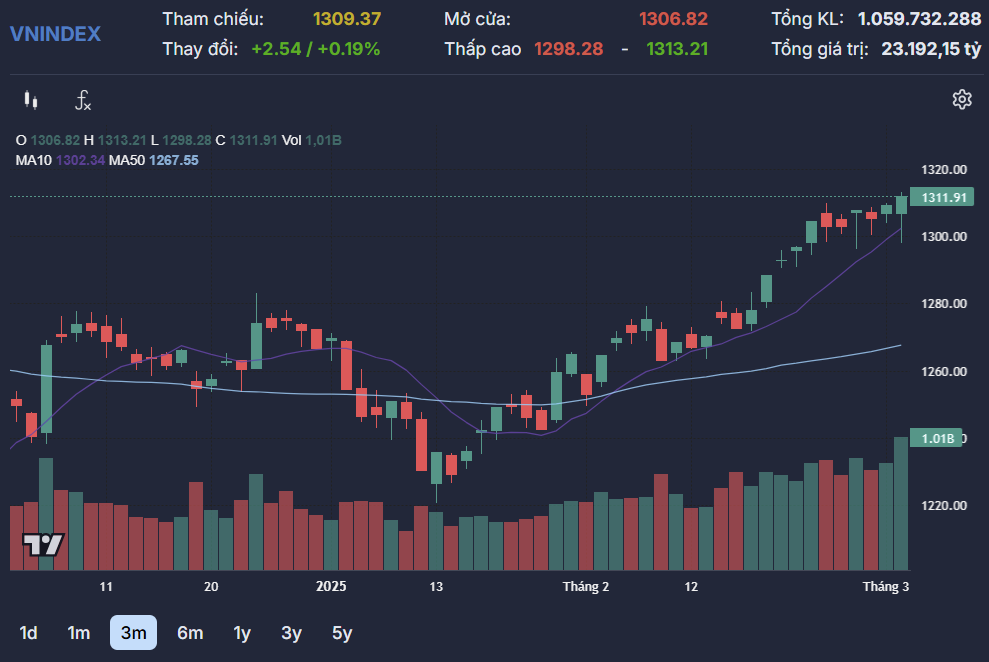Open the candlestick chart type selector
Image resolution: width=989 pixels, height=662 pixels.
pos(31,100)
